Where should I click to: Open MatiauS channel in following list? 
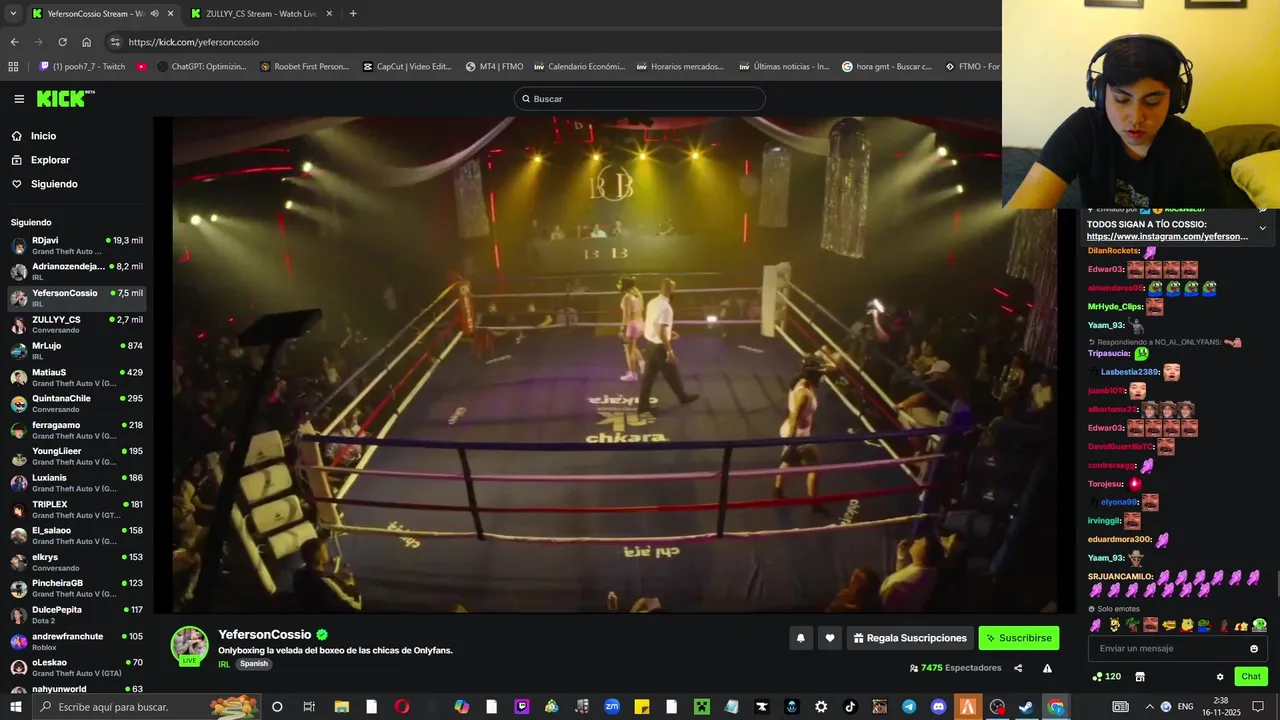76,377
